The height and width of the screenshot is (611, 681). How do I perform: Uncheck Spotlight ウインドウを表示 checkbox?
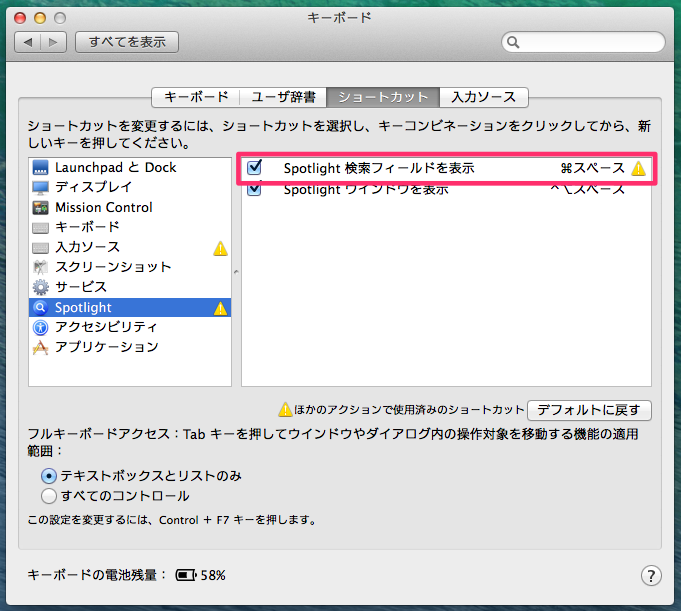(x=254, y=190)
